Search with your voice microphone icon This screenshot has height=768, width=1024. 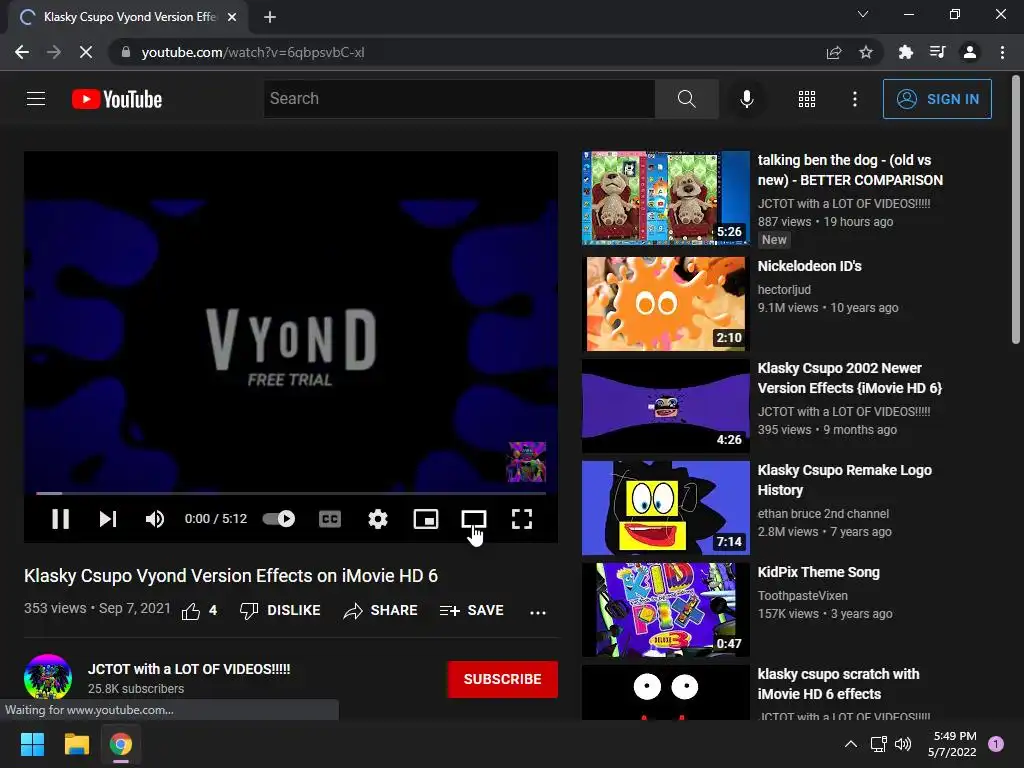click(x=746, y=99)
